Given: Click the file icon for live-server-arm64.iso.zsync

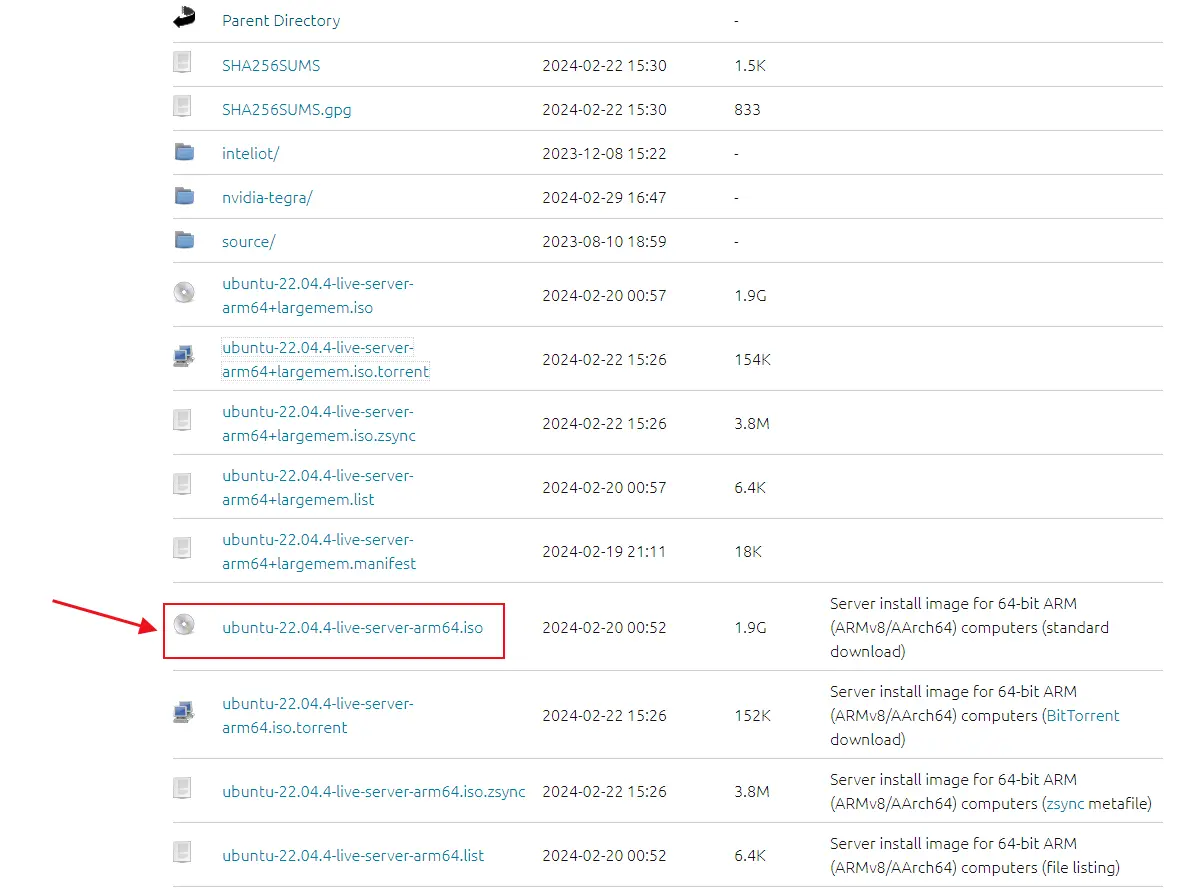Looking at the screenshot, I should pyautogui.click(x=182, y=788).
